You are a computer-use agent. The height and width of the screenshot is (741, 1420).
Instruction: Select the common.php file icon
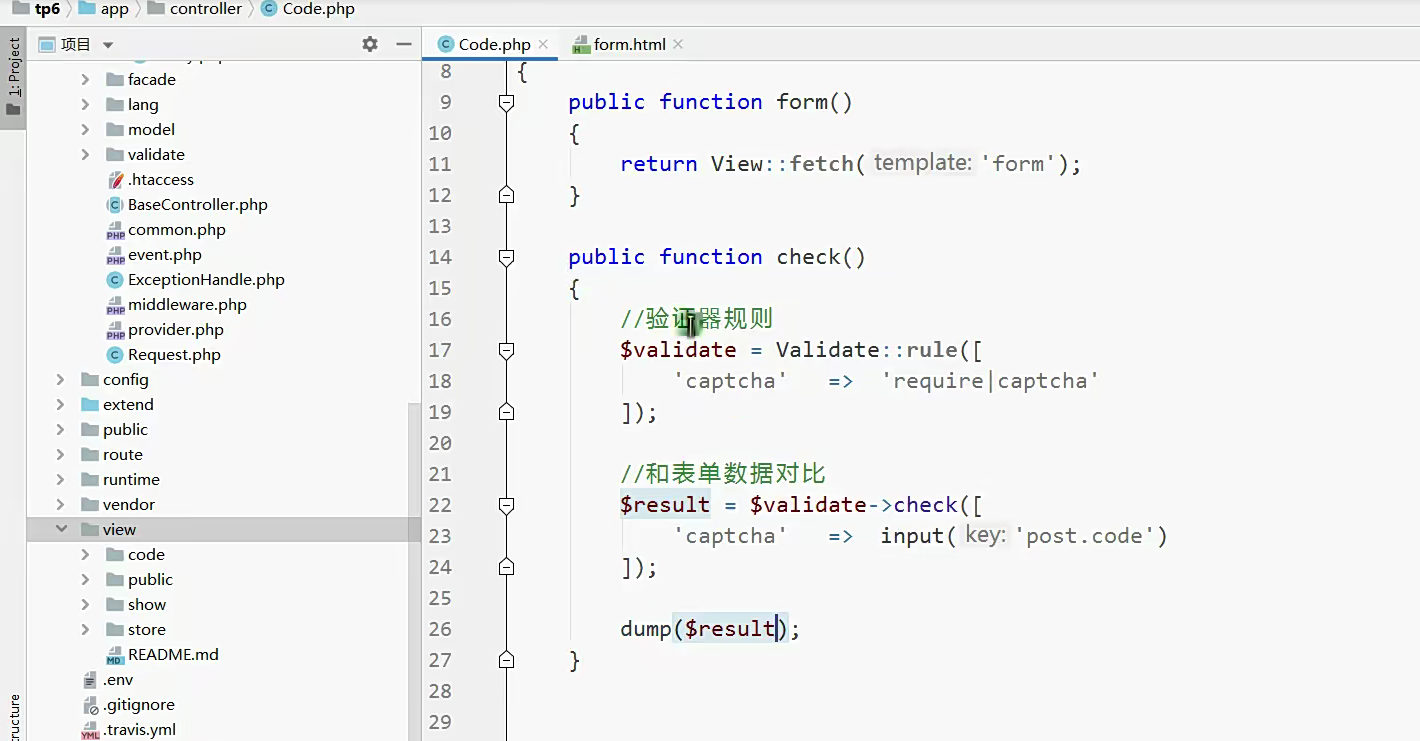tap(115, 229)
